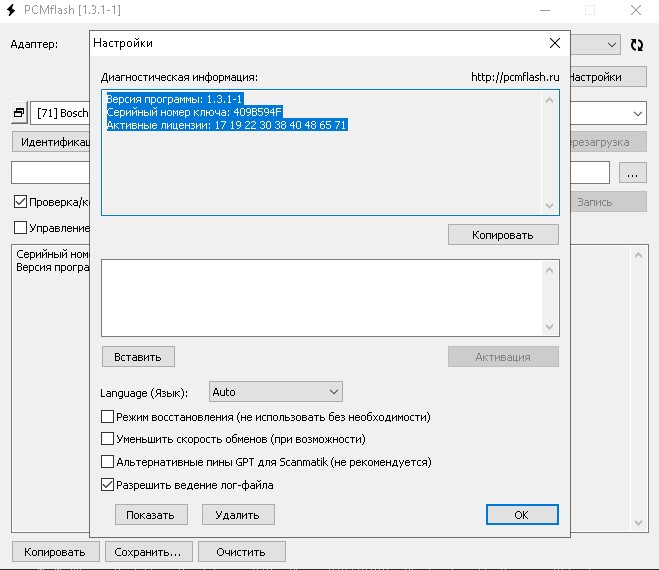659x570 pixels.
Task: Click Сохранить... below the log
Action: [x=147, y=552]
